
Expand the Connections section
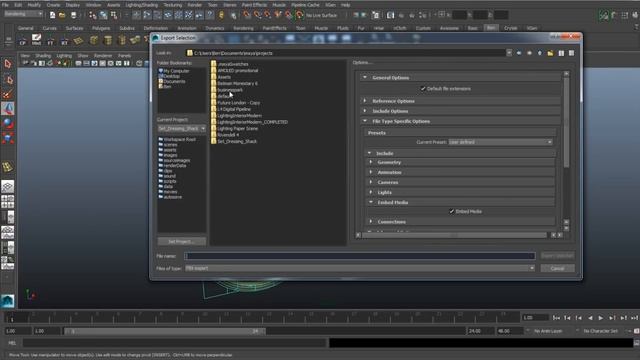pyautogui.click(x=371, y=222)
